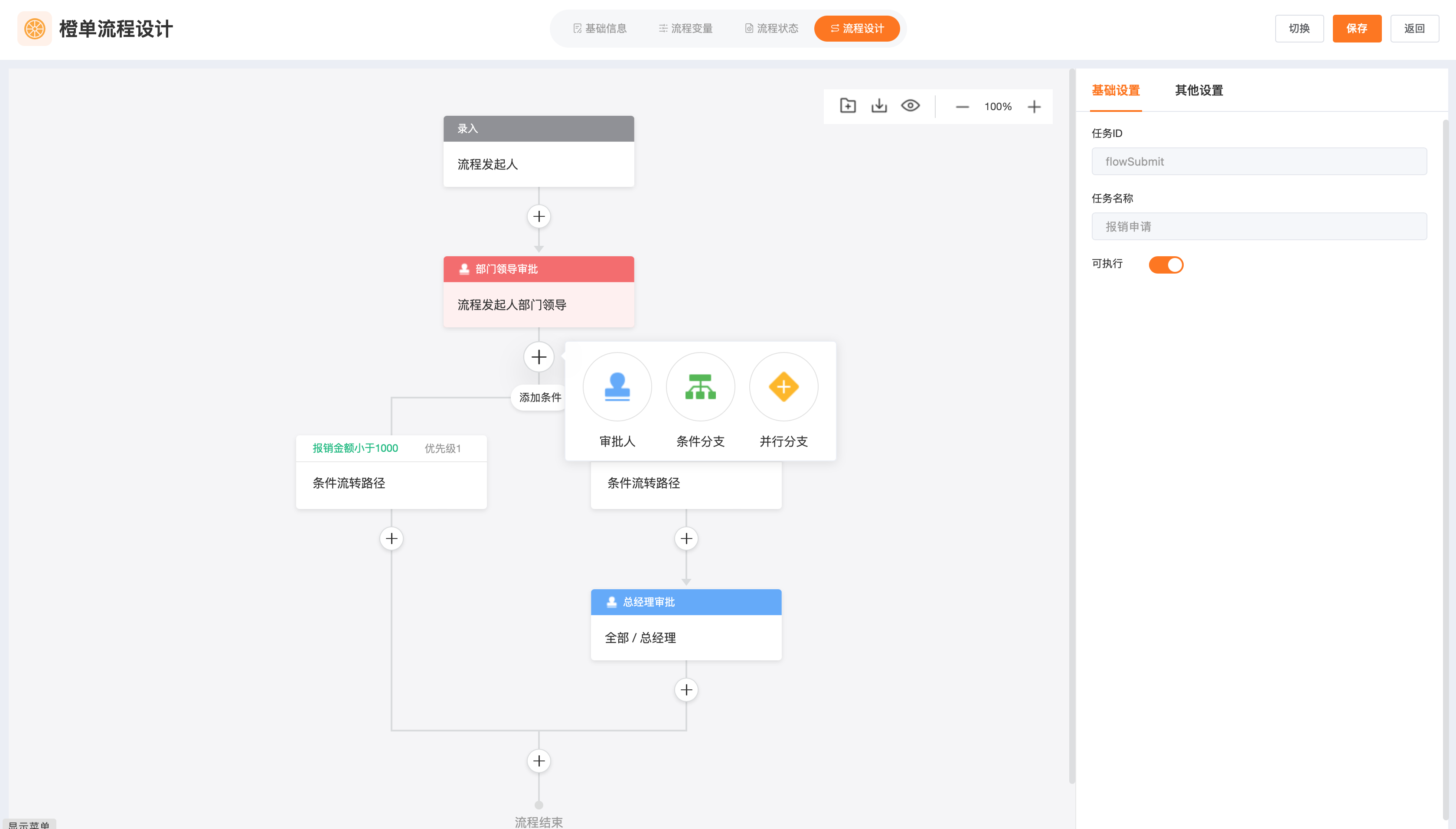Click the eye preview icon
The width and height of the screenshot is (1456, 829).
910,106
